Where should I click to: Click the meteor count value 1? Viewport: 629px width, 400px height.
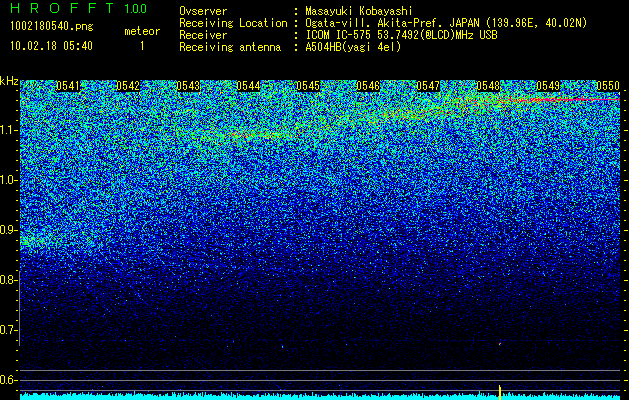[x=142, y=46]
